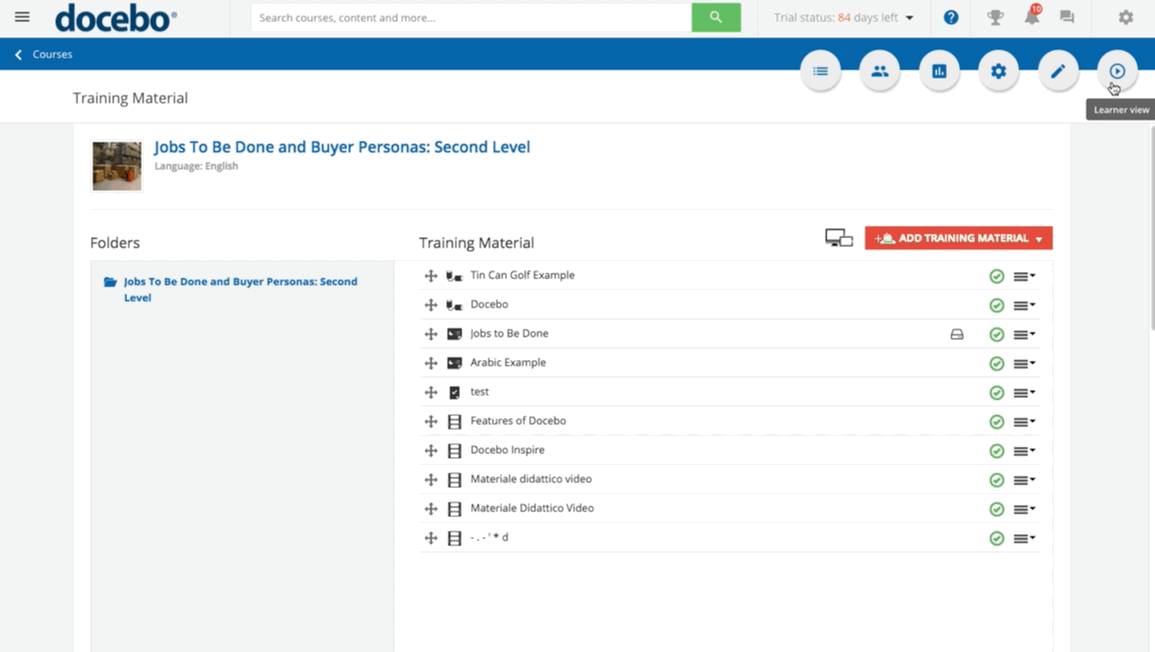This screenshot has width=1155, height=652.
Task: Open the course list view round button
Action: [821, 71]
